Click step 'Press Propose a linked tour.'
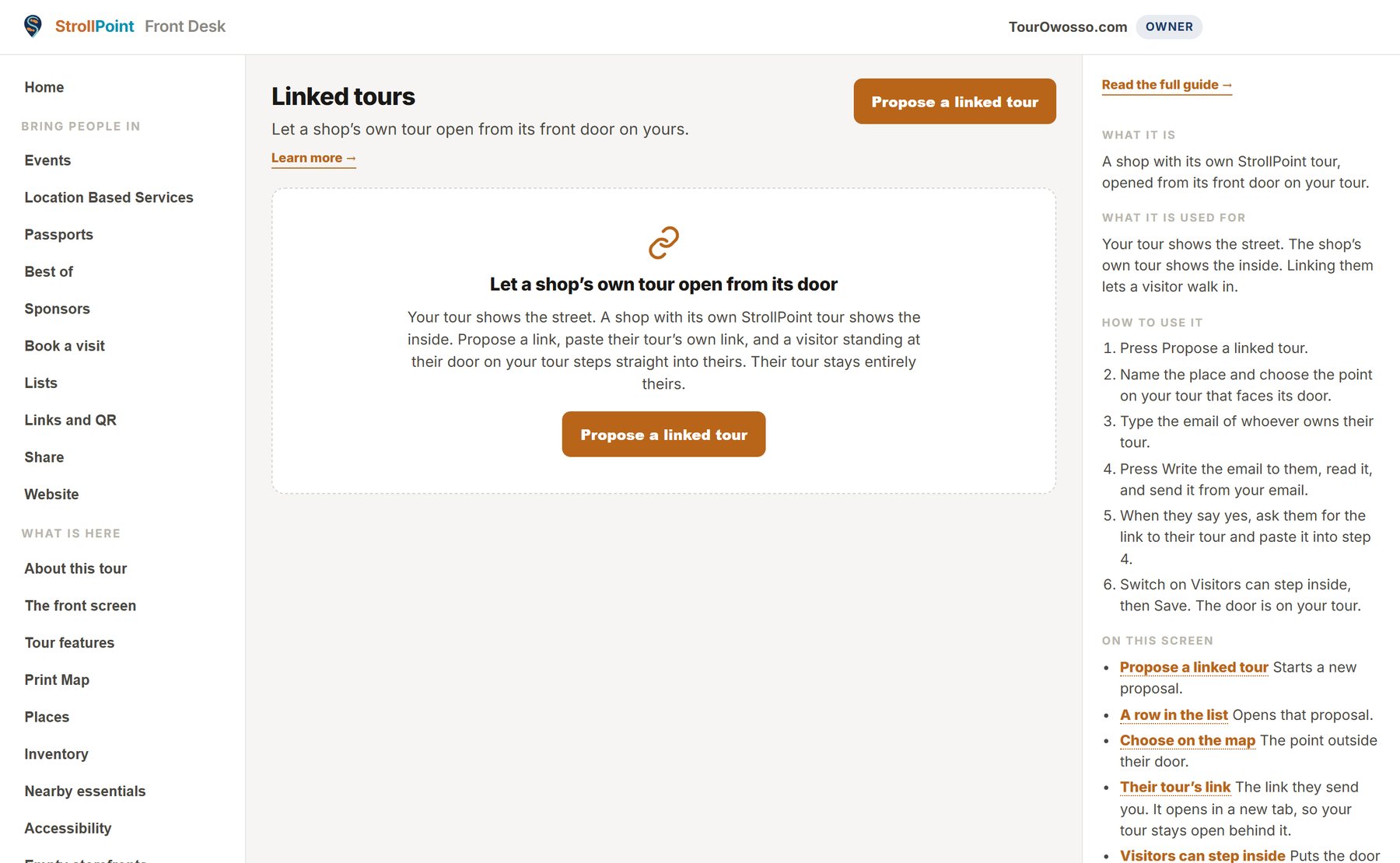Viewport: 1400px width, 863px height. click(1214, 348)
